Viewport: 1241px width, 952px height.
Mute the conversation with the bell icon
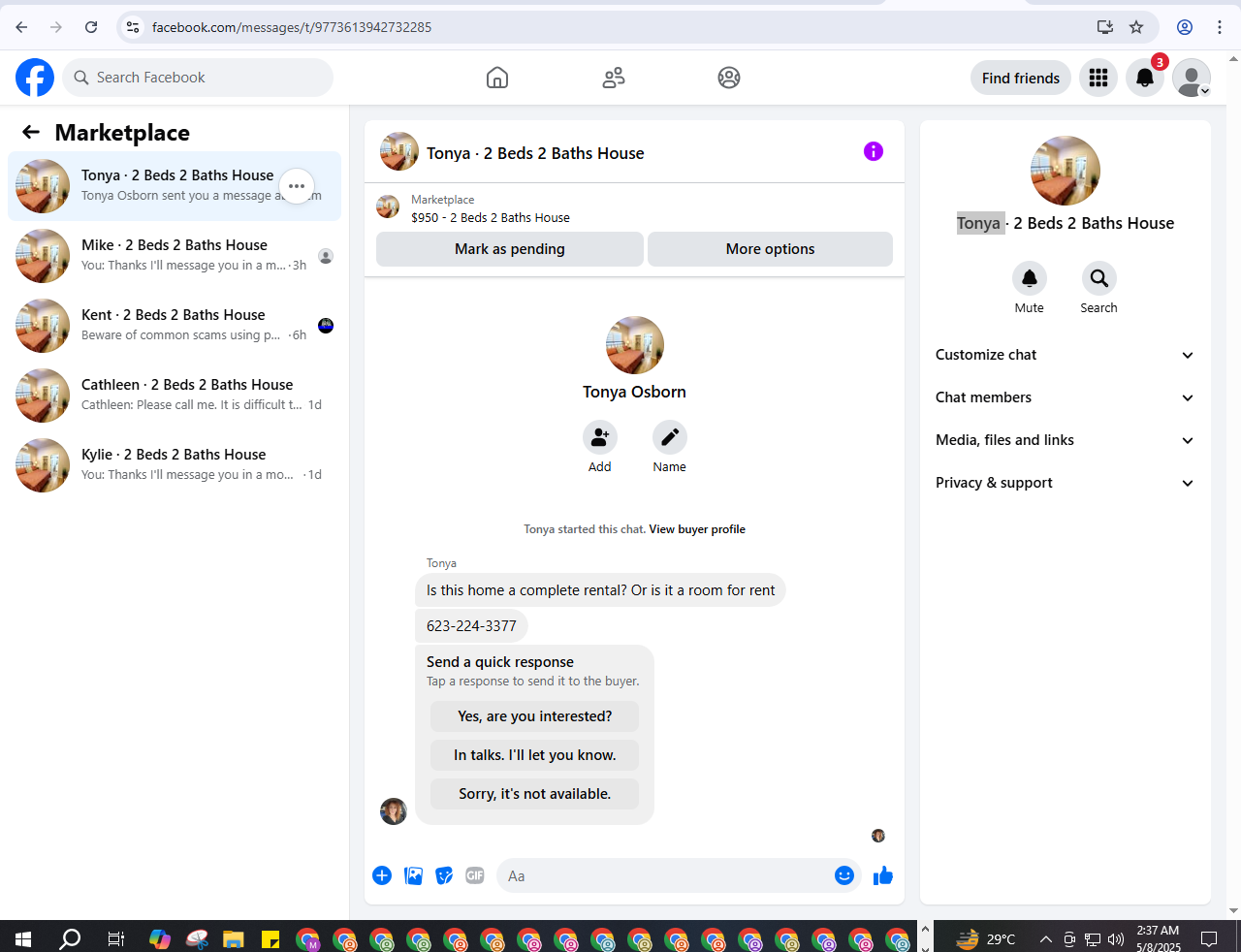pos(1030,278)
